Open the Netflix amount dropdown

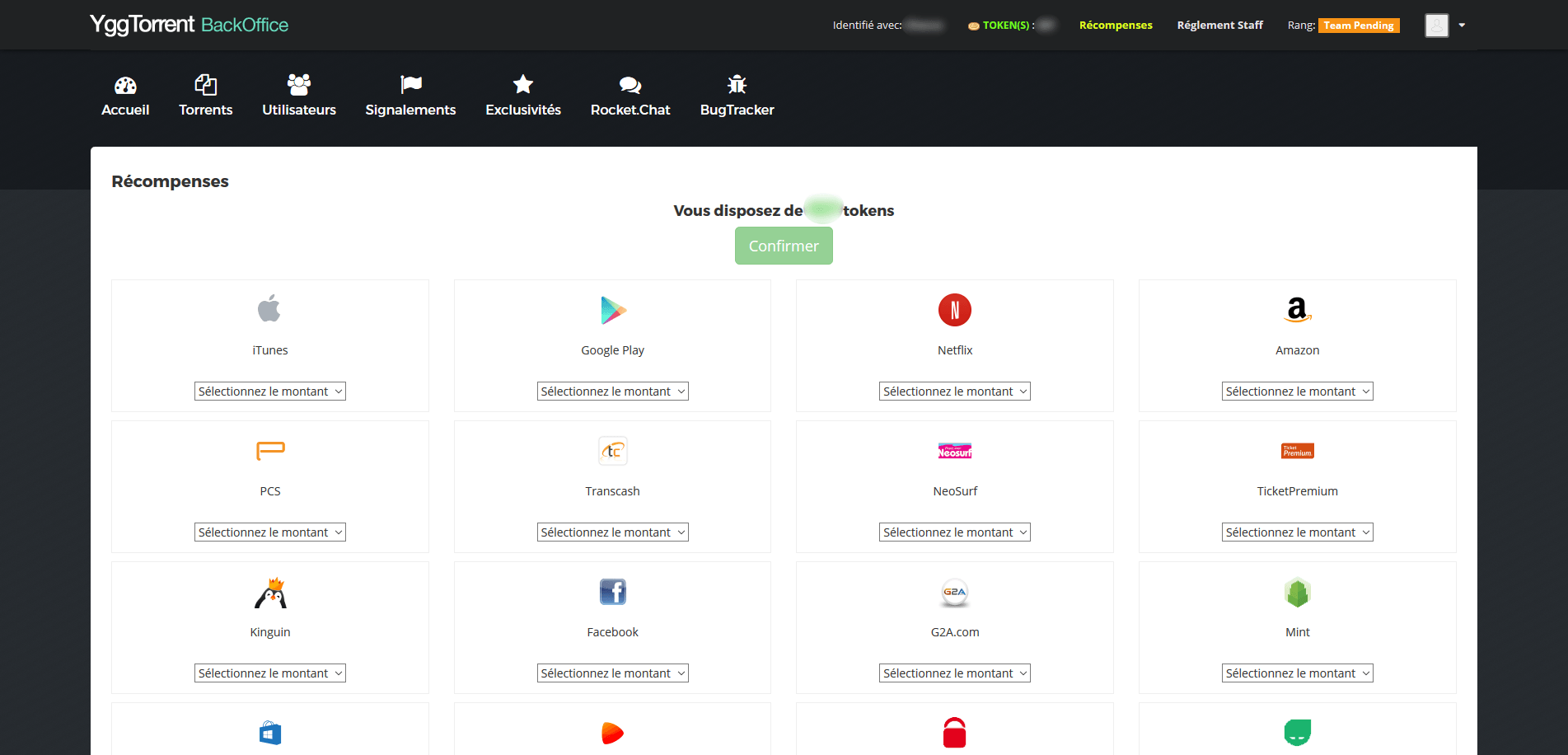point(955,392)
